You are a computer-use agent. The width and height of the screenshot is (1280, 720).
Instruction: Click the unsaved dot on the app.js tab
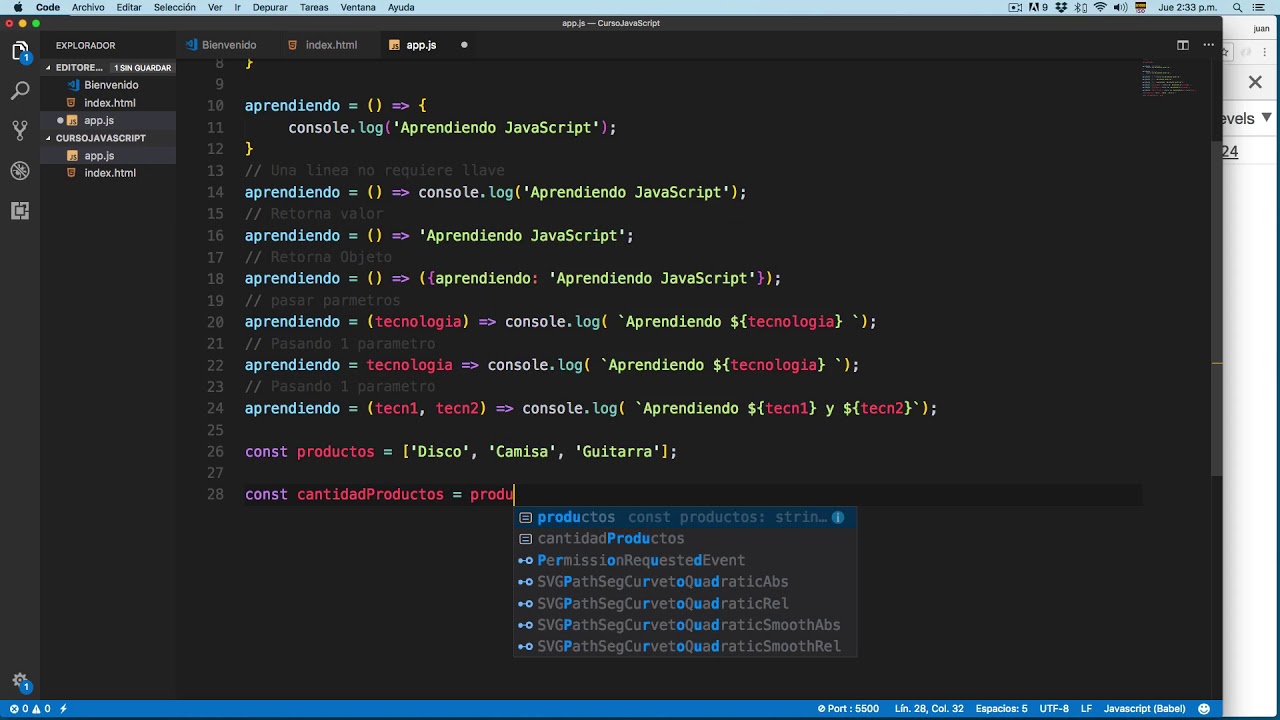[x=464, y=45]
